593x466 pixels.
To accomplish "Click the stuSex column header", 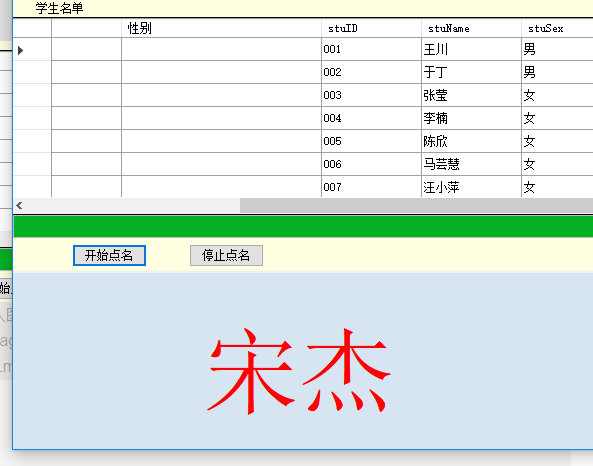I will tap(557, 28).
